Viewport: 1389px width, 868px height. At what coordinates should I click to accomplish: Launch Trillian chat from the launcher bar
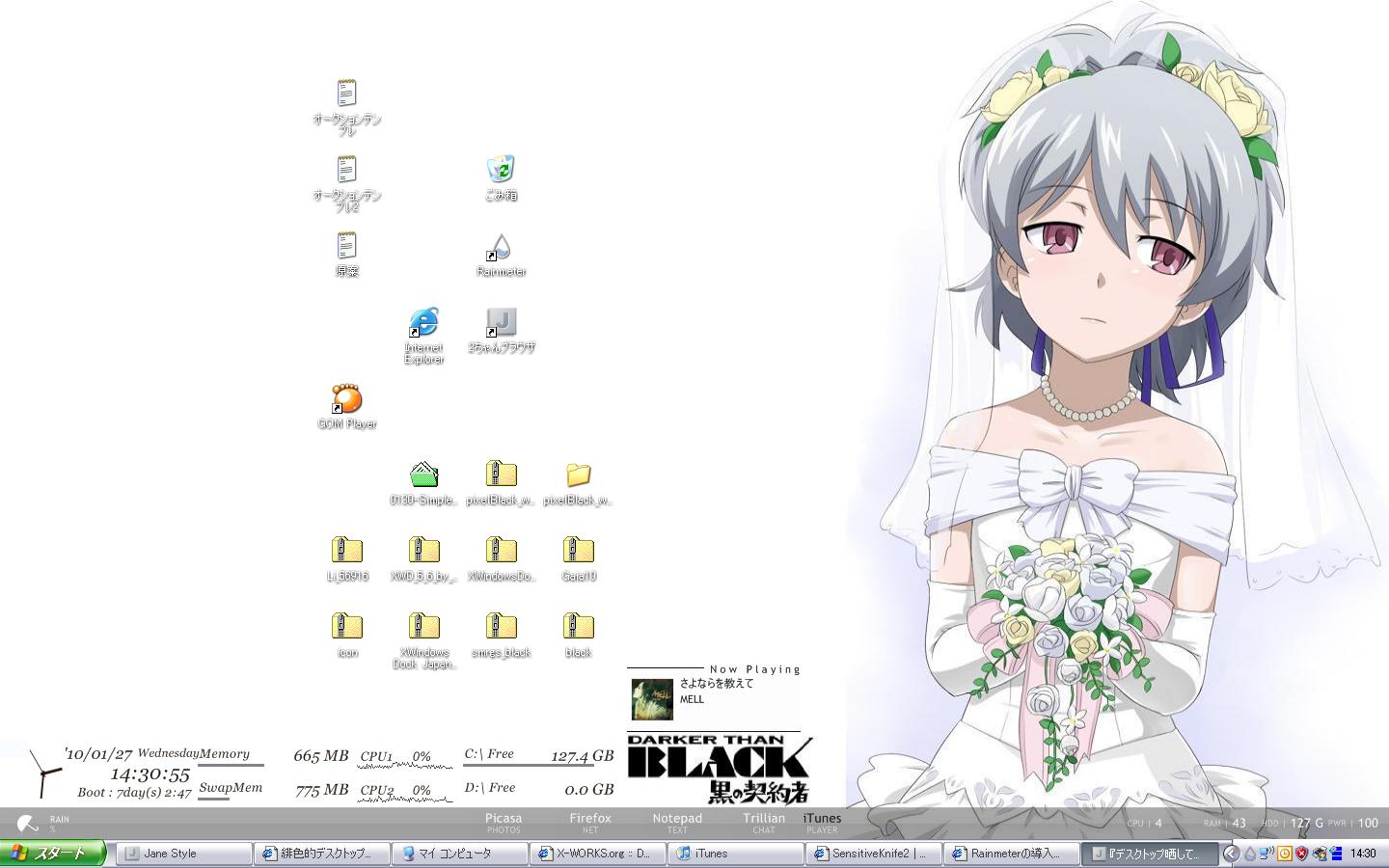[764, 822]
